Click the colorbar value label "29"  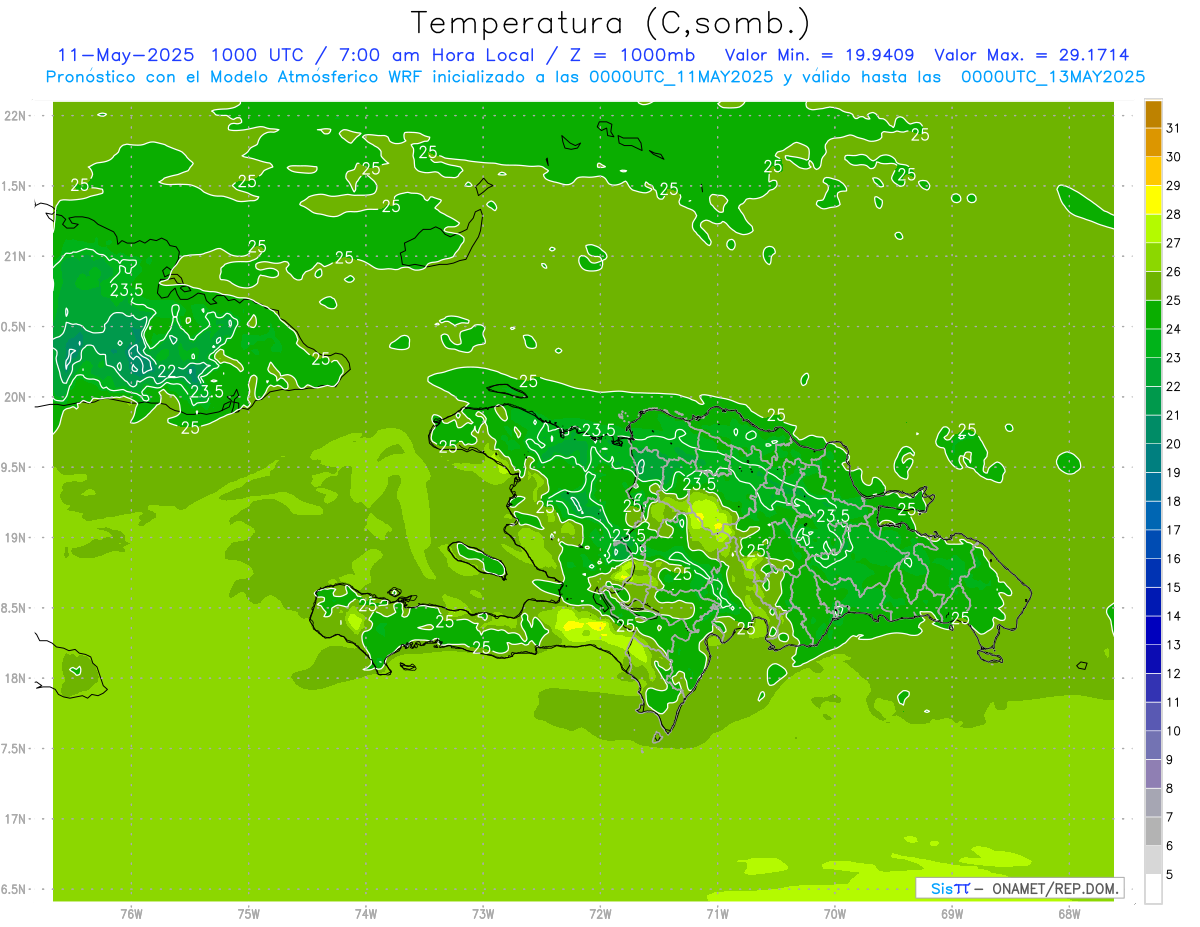pyautogui.click(x=1174, y=185)
